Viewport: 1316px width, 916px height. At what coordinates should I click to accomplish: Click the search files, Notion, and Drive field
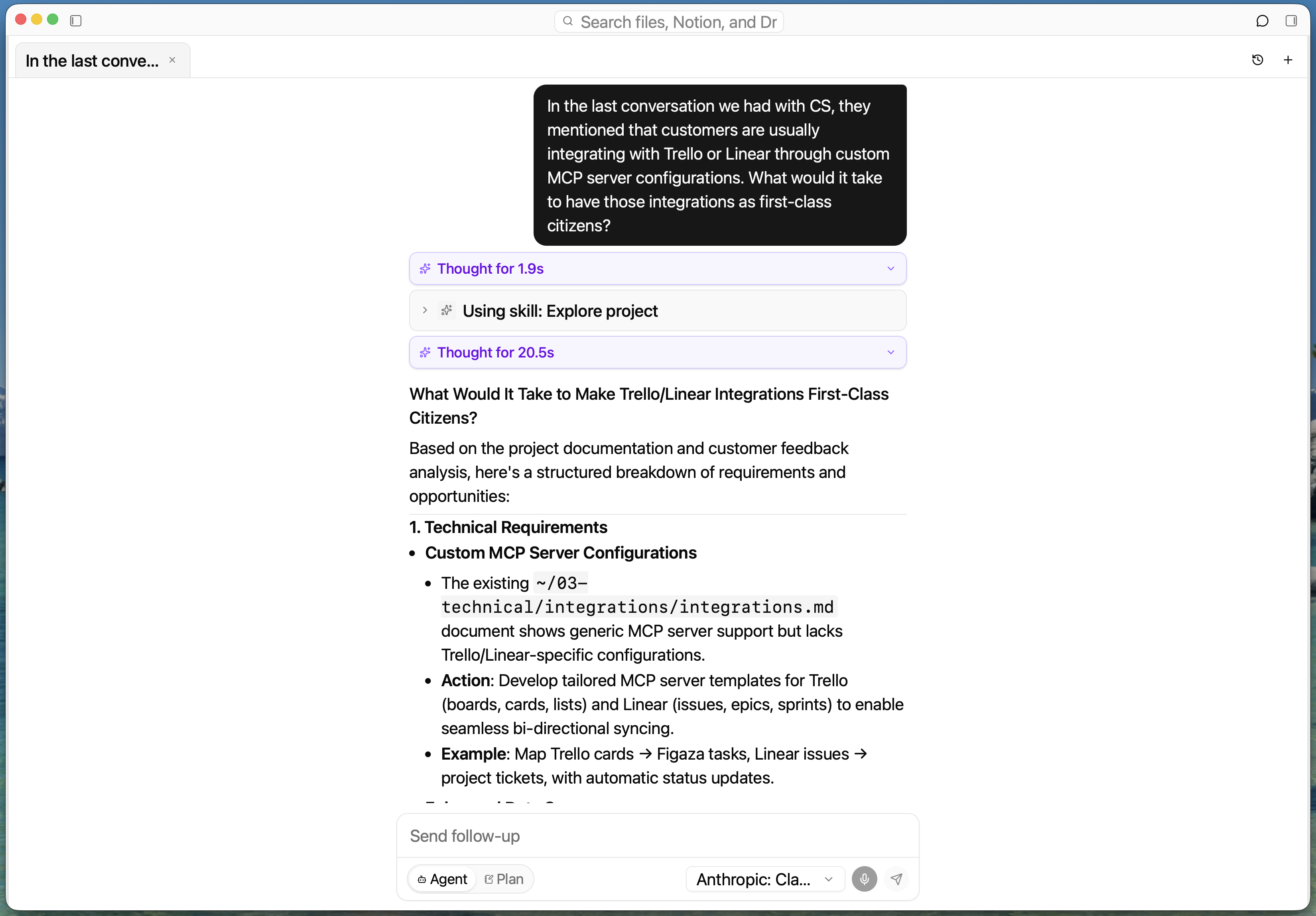(669, 22)
